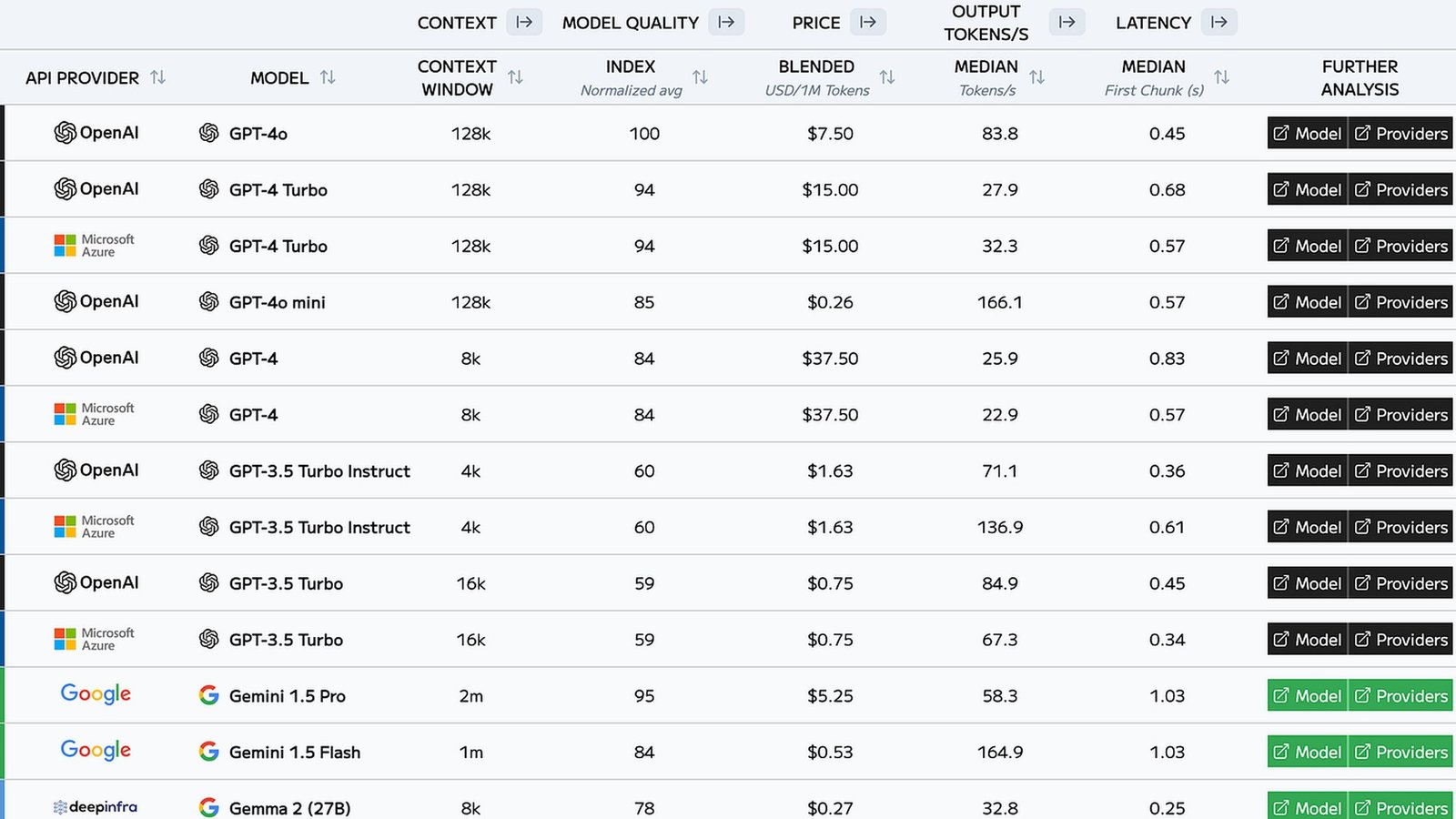Click the 2m context window cell
Screen dimensions: 1456x819
tap(471, 696)
